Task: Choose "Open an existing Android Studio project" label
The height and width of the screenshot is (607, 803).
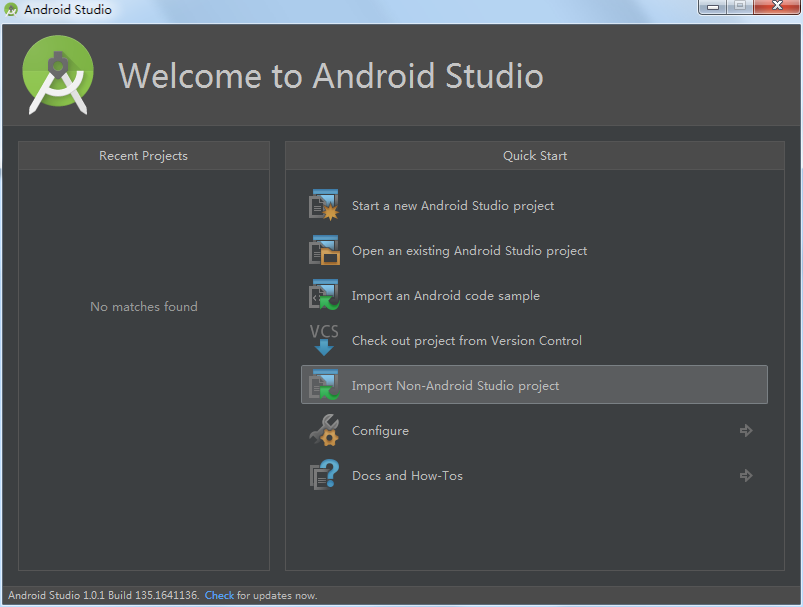Action: tap(469, 251)
